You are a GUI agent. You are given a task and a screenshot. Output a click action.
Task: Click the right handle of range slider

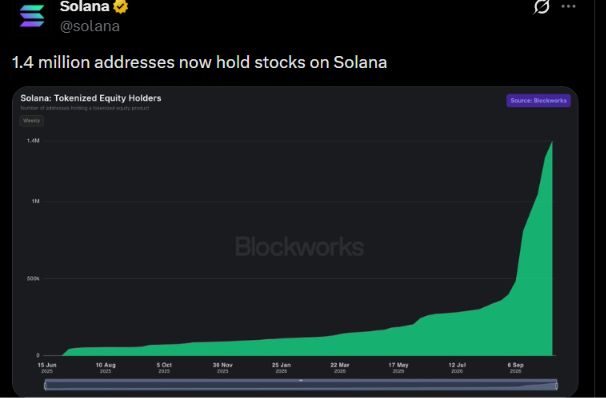tap(557, 385)
